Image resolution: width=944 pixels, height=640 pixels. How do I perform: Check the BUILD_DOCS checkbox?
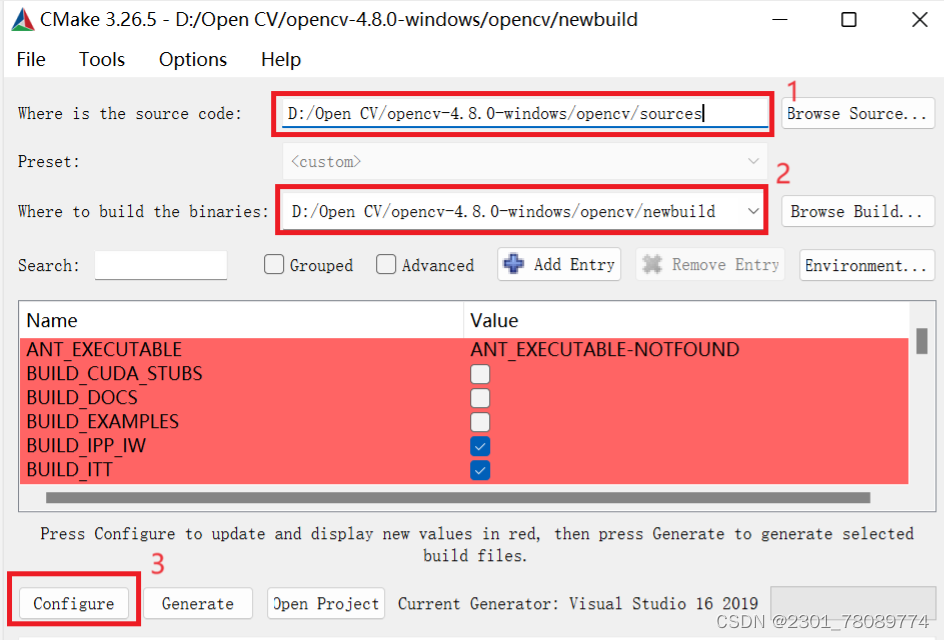(480, 397)
